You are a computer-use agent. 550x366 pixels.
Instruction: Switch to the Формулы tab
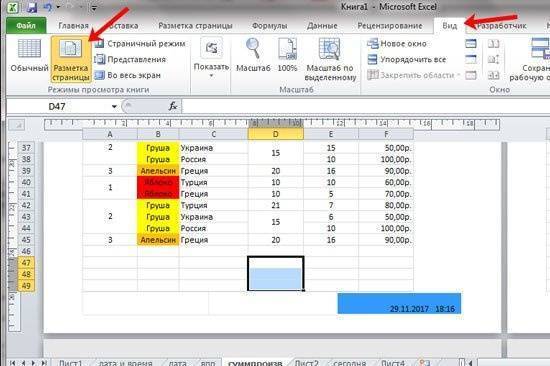click(x=269, y=26)
